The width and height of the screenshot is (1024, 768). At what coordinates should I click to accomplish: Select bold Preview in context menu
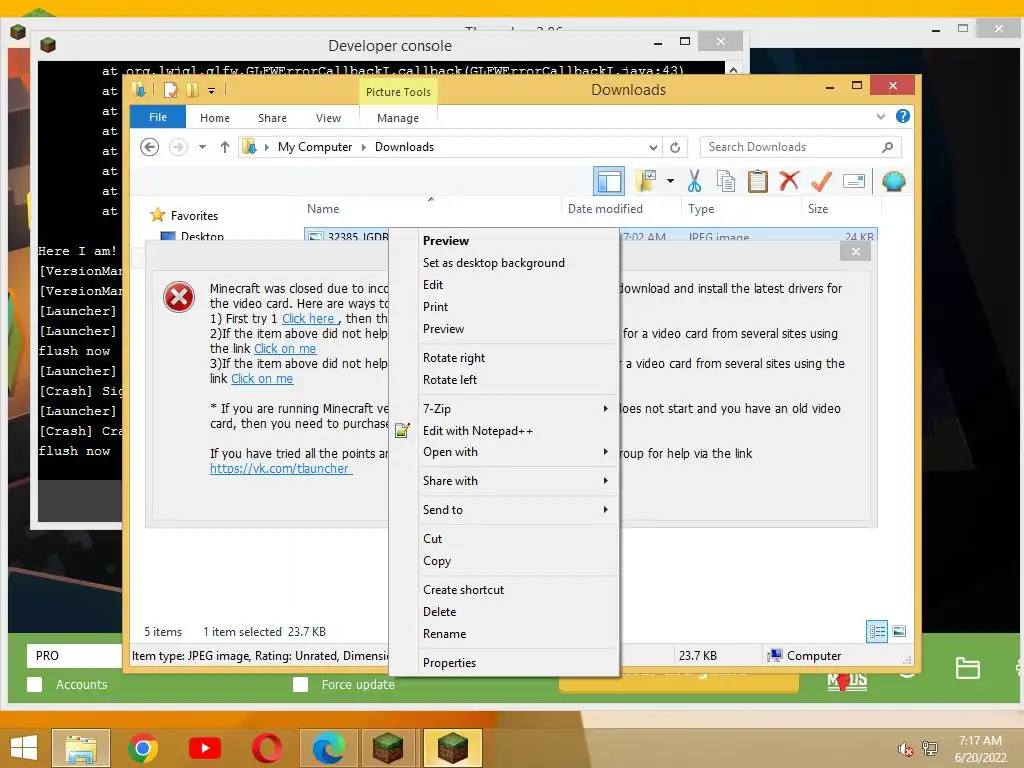(446, 240)
